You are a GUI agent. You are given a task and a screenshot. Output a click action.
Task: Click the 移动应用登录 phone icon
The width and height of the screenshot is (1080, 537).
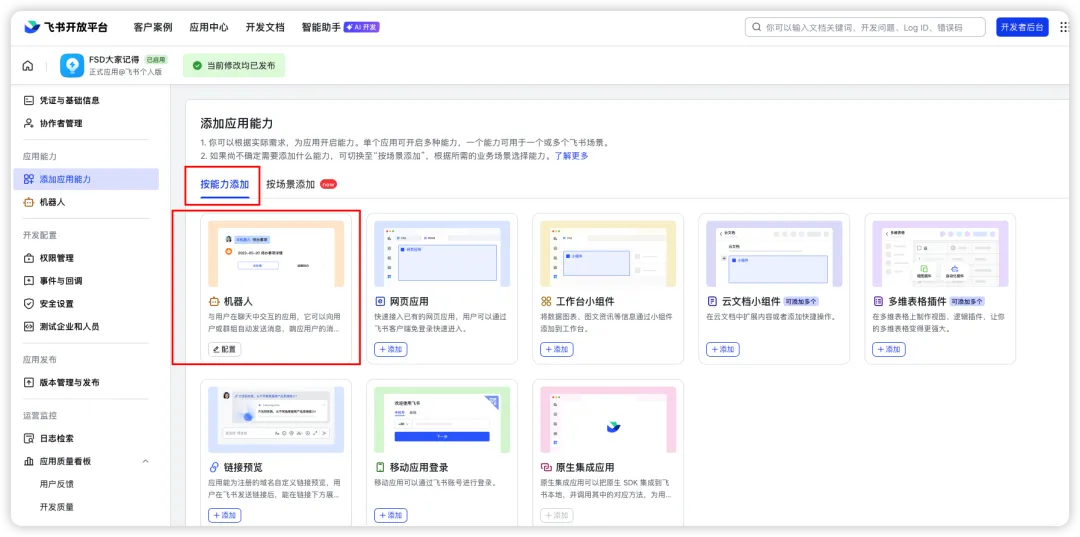tap(380, 467)
